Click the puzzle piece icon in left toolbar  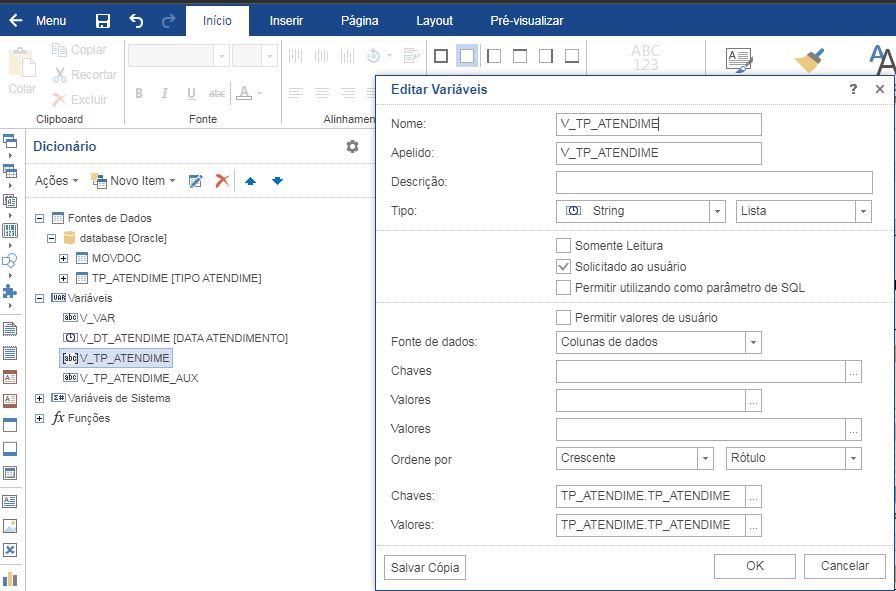[x=10, y=291]
